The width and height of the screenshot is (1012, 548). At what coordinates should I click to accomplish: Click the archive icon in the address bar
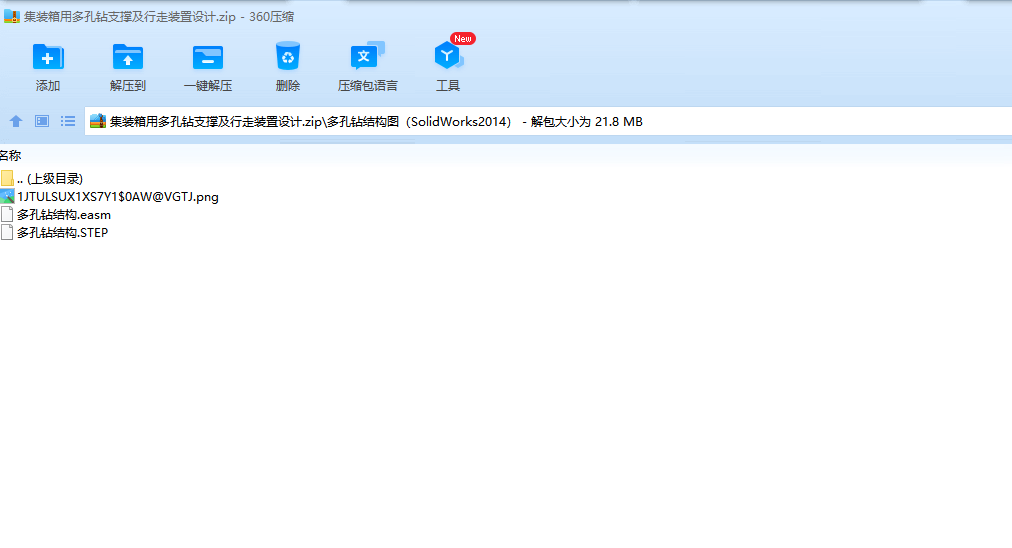click(x=98, y=121)
